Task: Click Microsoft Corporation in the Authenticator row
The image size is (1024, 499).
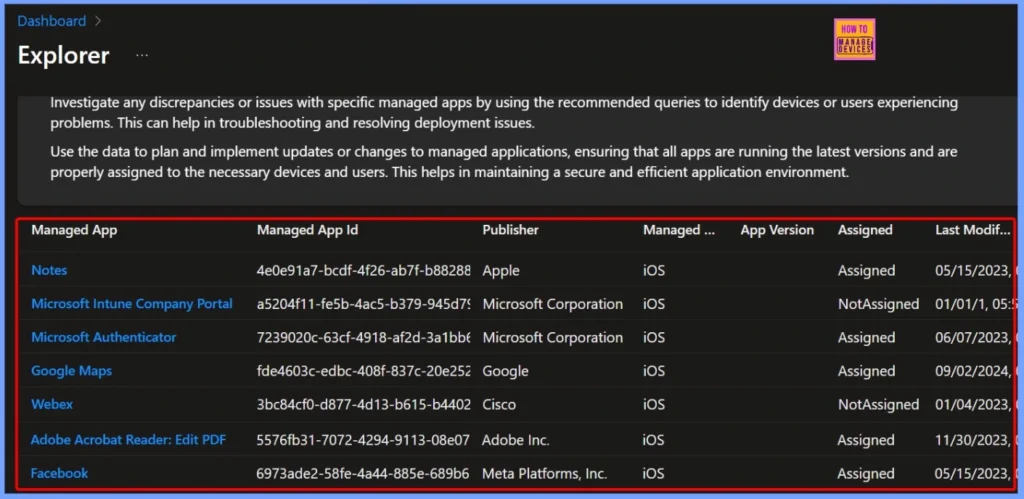Action: pyautogui.click(x=552, y=338)
